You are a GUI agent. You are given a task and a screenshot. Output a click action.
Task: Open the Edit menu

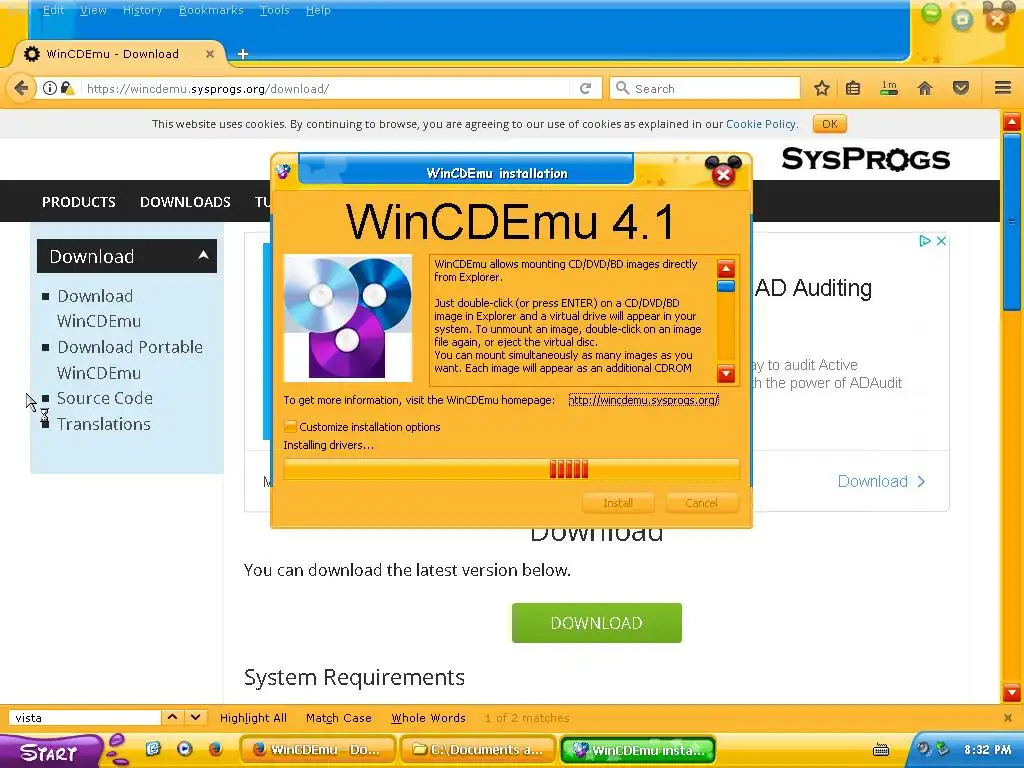[54, 10]
